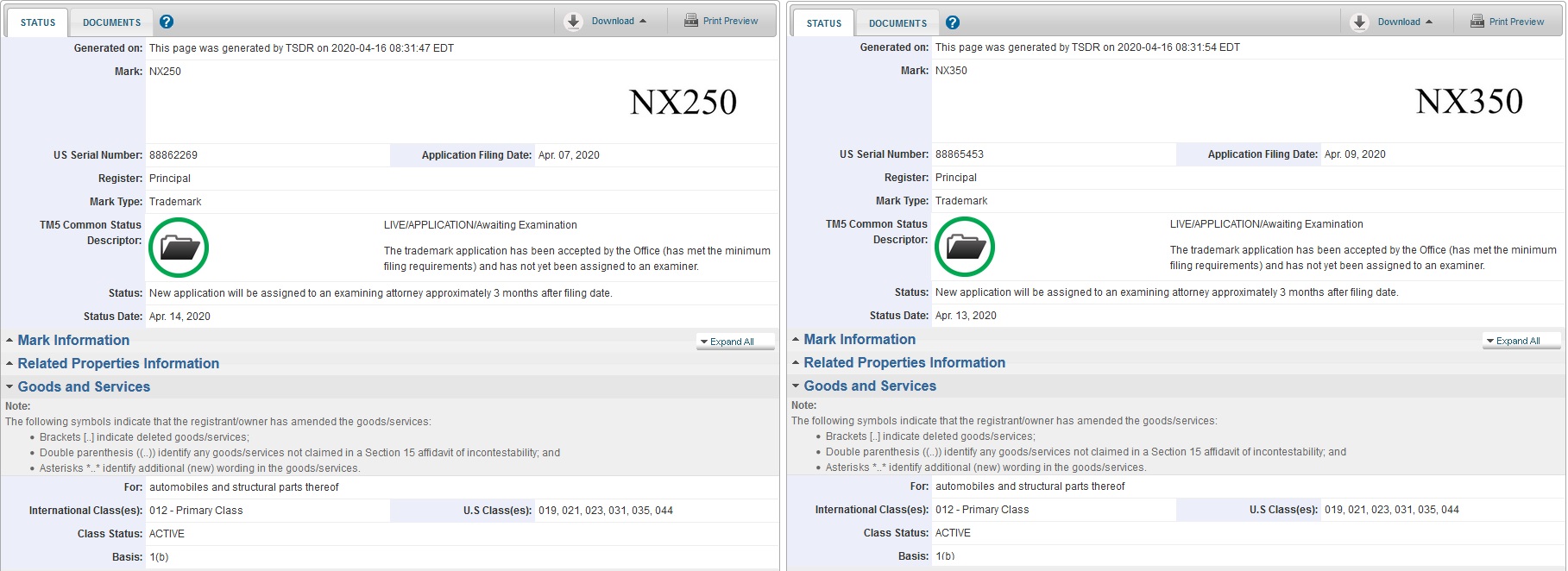
Task: Expand Related Properties Information for NX350
Action: click(x=904, y=363)
